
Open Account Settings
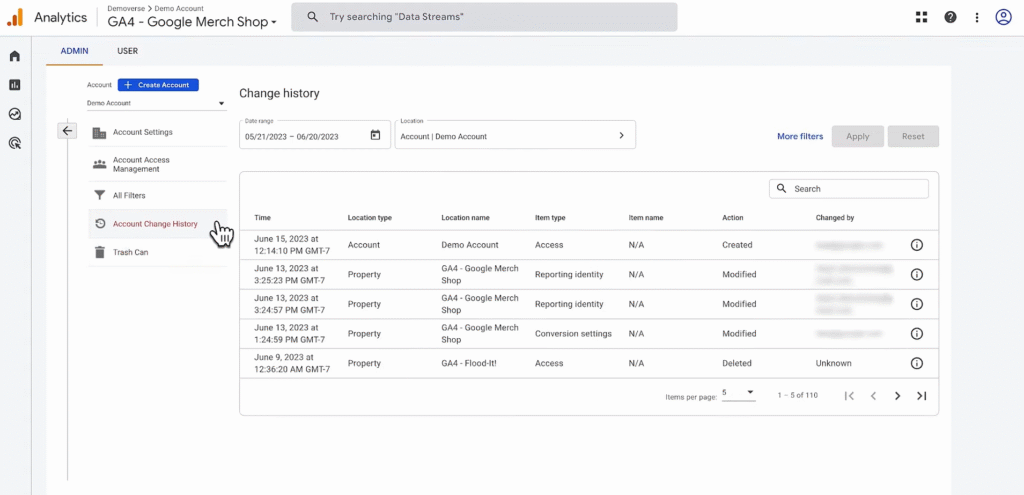coord(157,133)
